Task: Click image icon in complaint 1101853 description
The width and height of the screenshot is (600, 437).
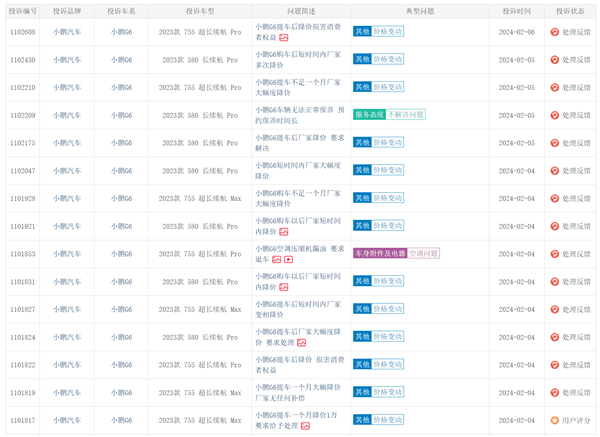Action: [x=277, y=259]
